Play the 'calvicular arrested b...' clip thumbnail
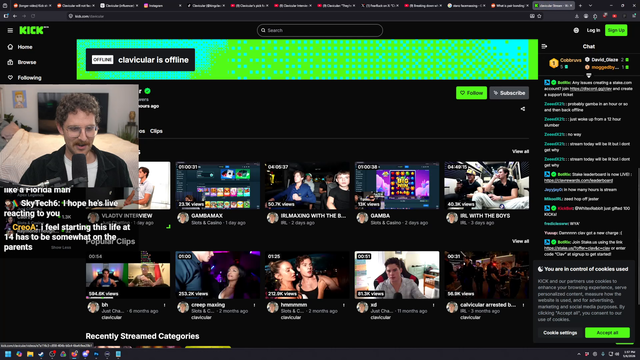 pyautogui.click(x=487, y=275)
